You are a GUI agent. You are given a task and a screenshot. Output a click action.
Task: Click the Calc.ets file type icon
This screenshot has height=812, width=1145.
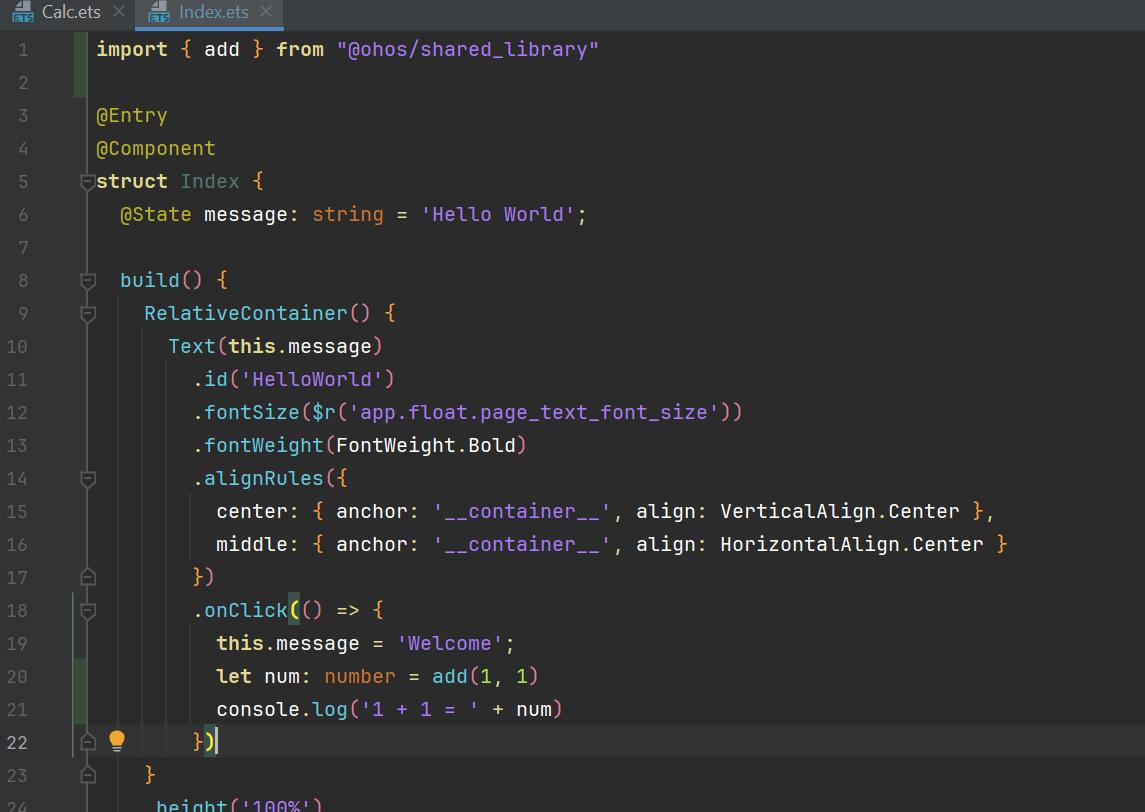coord(23,12)
